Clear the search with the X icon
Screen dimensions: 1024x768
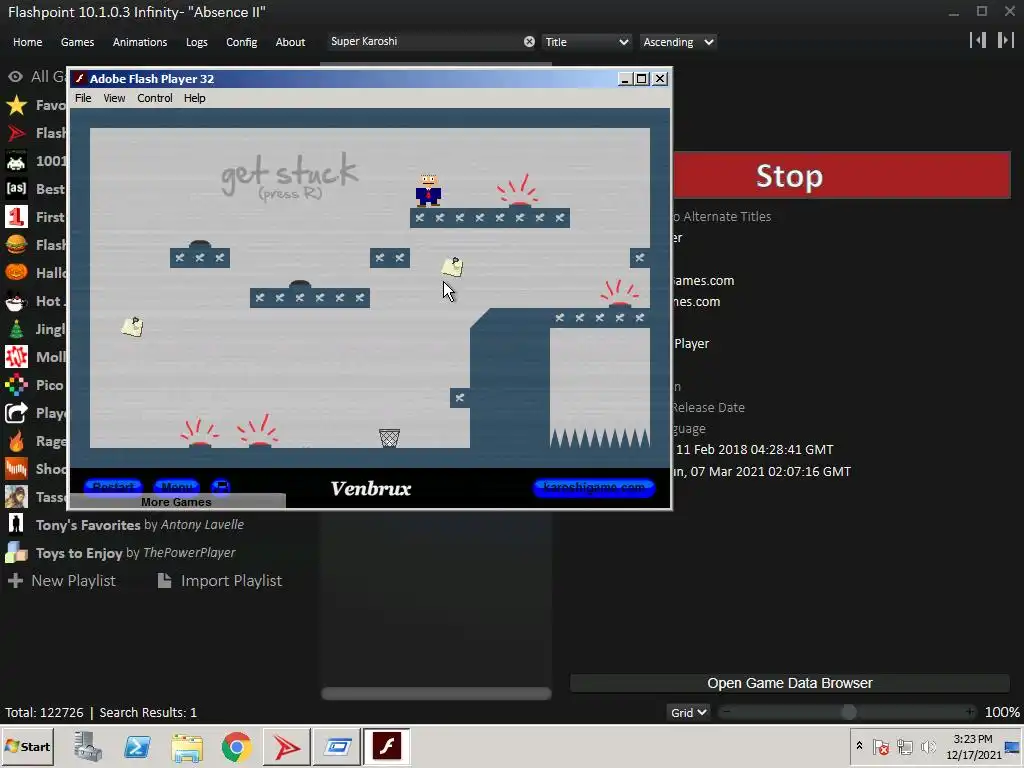[529, 42]
